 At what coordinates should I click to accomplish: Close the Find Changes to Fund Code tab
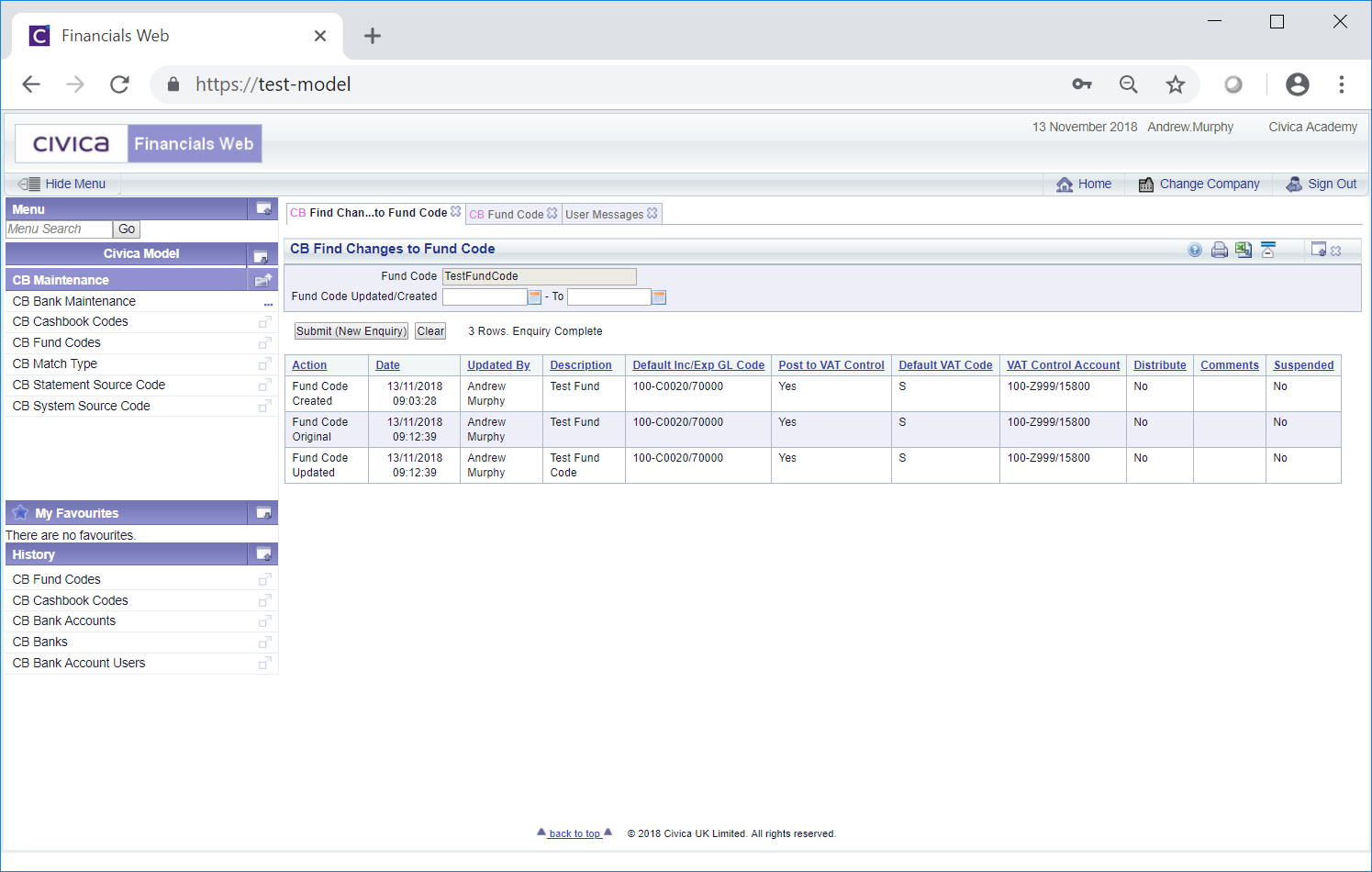(x=455, y=211)
